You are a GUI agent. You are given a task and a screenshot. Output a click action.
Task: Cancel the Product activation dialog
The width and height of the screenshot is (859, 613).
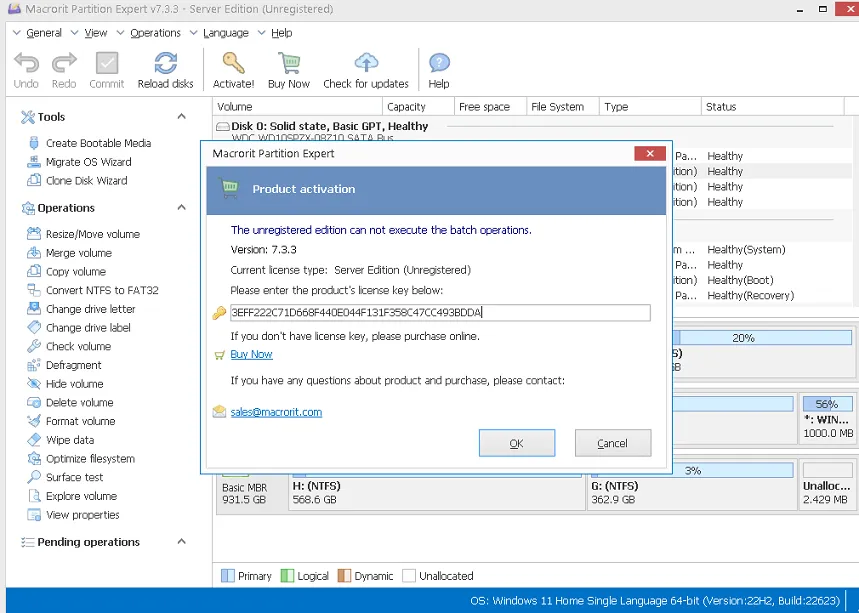click(x=612, y=443)
